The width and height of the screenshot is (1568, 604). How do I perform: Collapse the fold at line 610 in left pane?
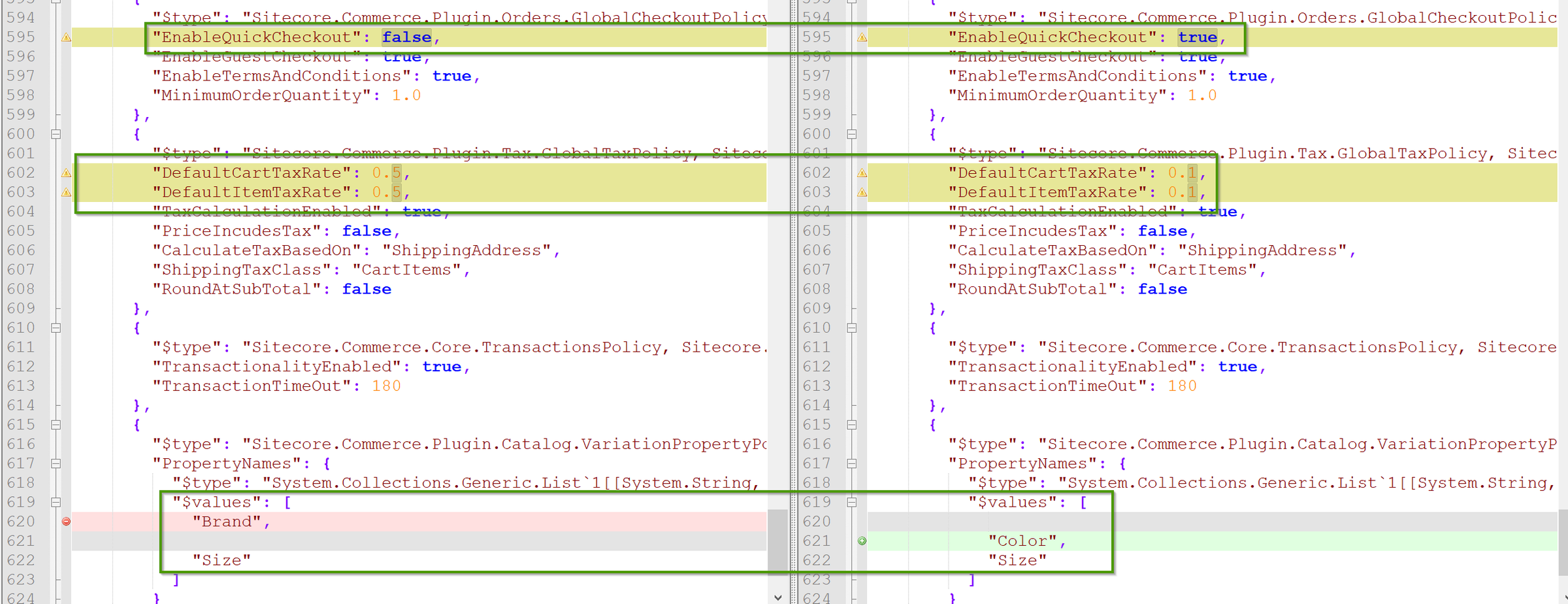click(56, 328)
